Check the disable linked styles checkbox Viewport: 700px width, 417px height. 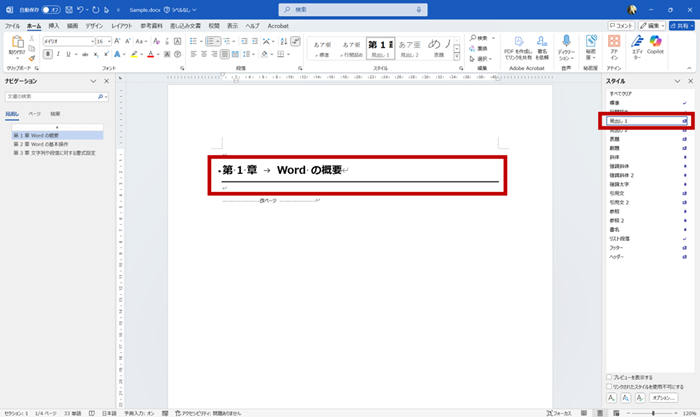(x=610, y=385)
